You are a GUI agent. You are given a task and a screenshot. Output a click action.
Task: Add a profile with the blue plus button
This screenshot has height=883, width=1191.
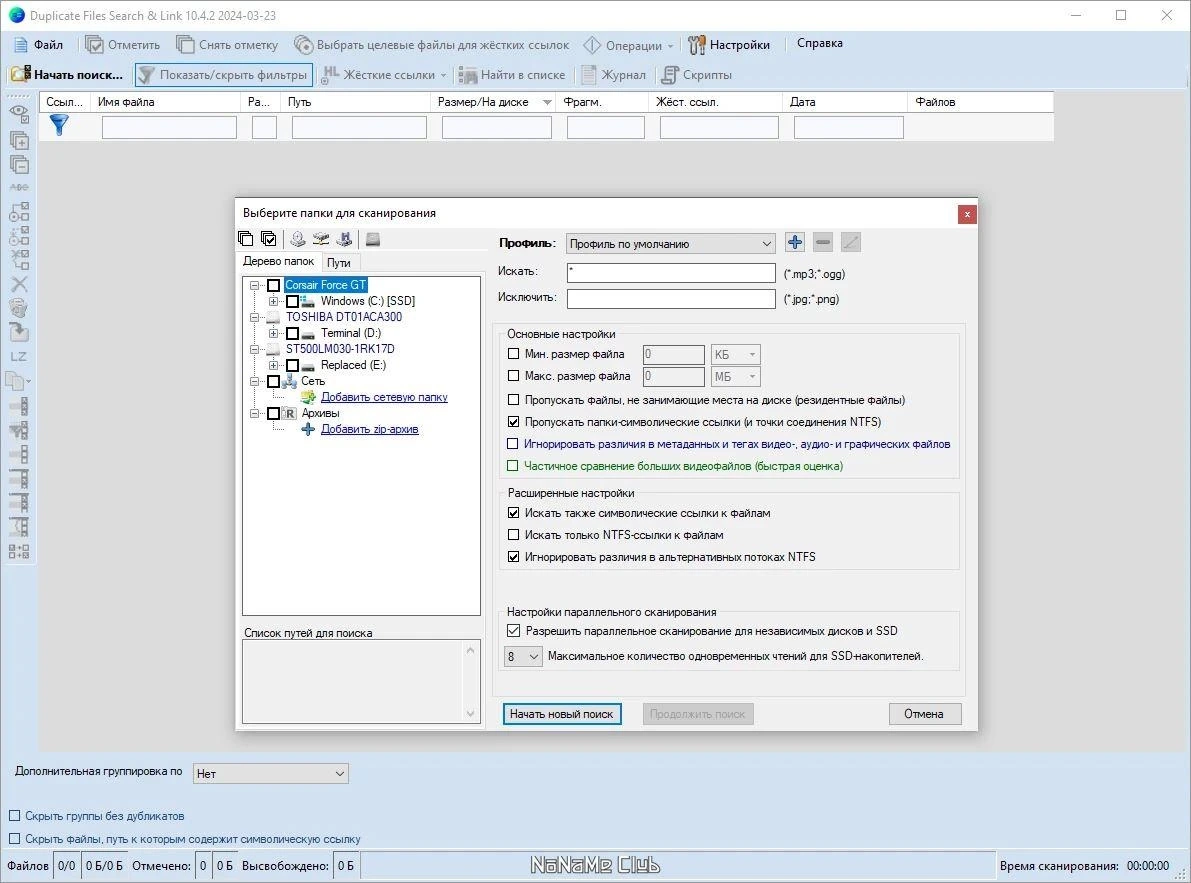pyautogui.click(x=795, y=243)
